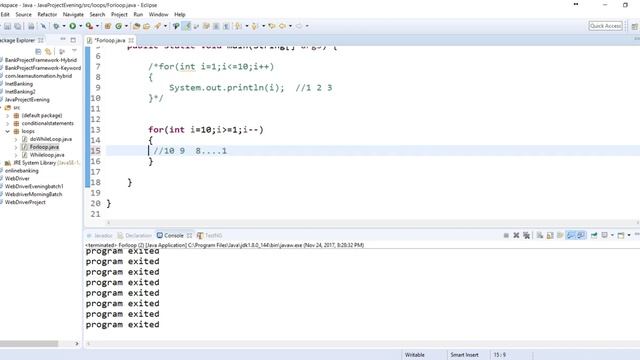Expand the conditionalstatements package
This screenshot has width=640, height=360.
click(7, 123)
